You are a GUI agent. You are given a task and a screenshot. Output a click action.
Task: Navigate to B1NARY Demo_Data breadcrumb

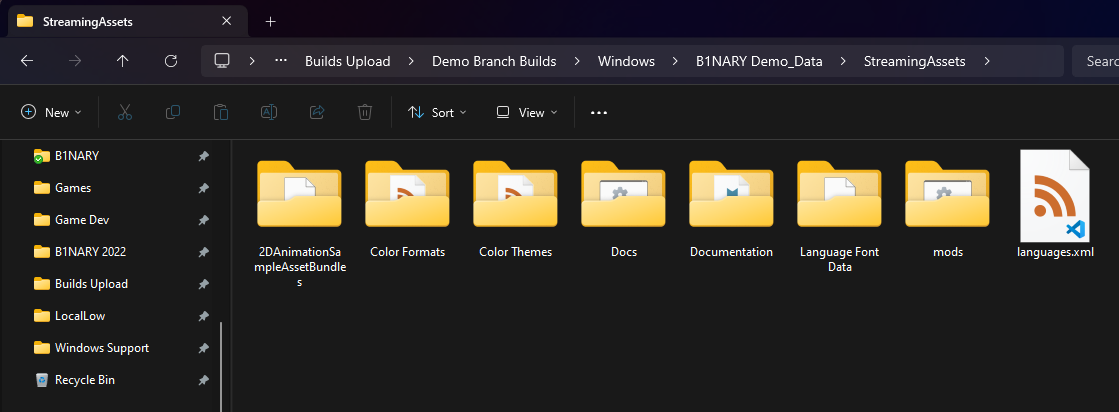759,61
